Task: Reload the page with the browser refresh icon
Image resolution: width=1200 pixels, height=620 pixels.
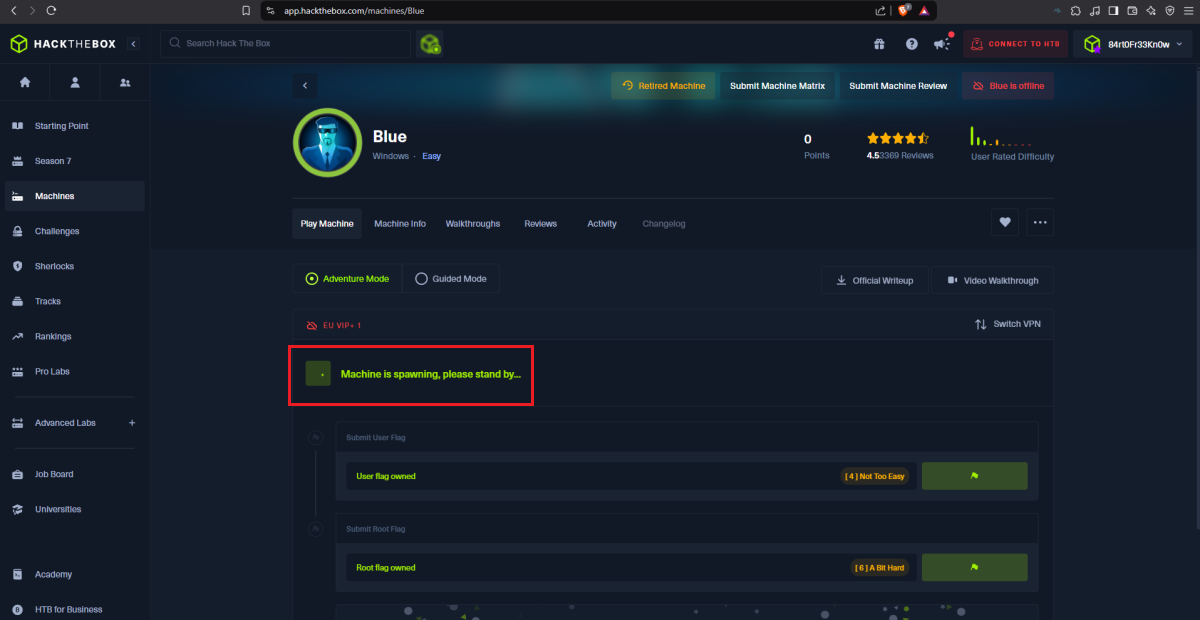Action: 51,10
